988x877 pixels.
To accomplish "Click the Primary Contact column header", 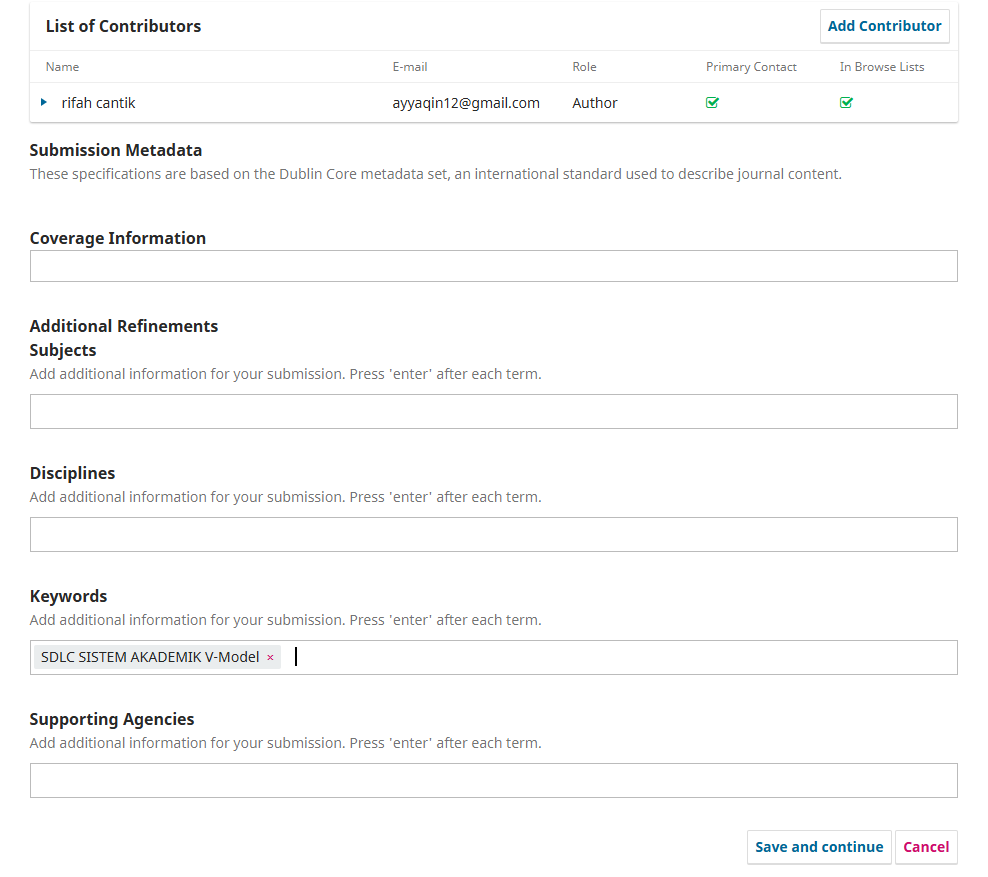I will [x=751, y=67].
